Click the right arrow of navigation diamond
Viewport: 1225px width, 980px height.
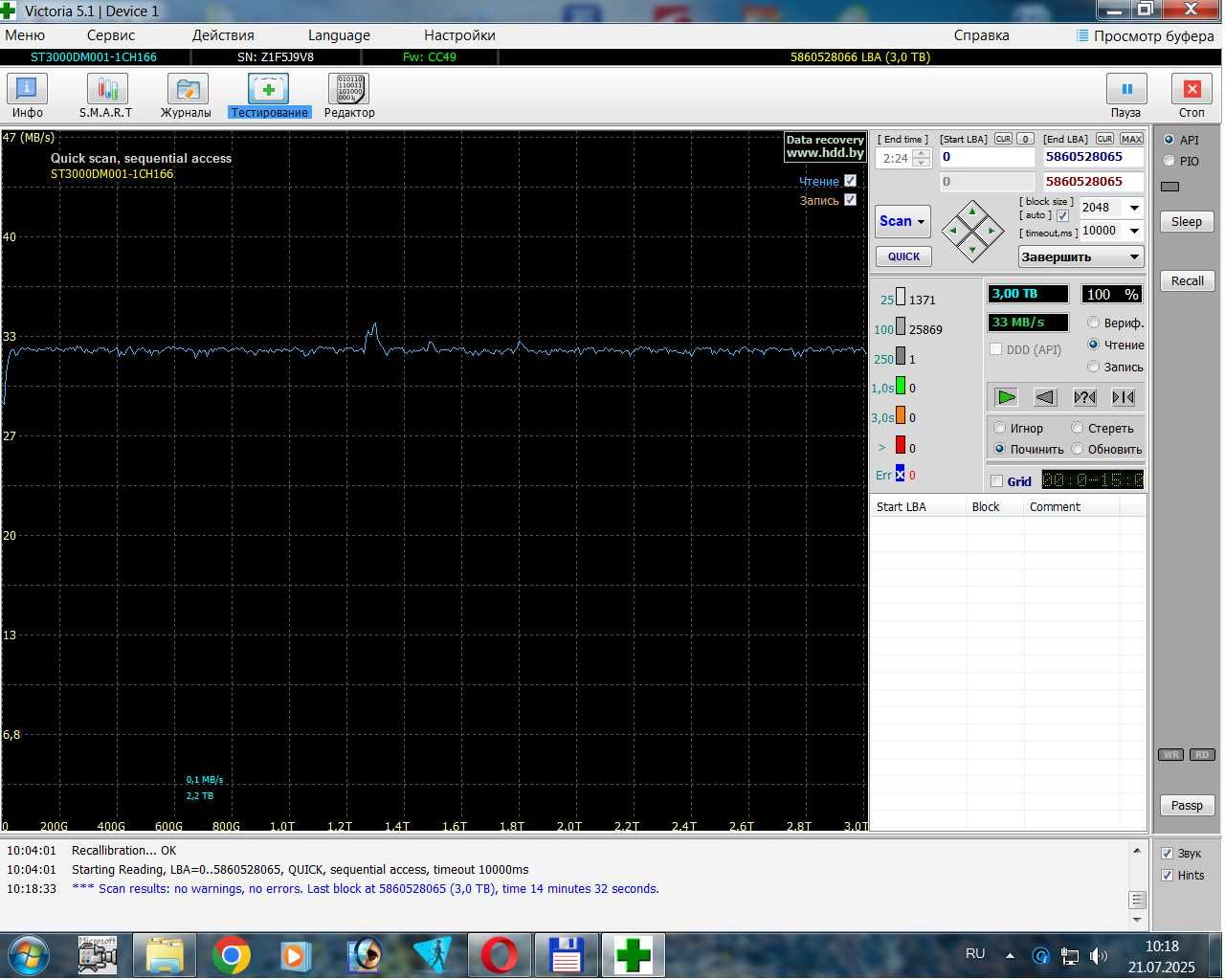(x=992, y=231)
